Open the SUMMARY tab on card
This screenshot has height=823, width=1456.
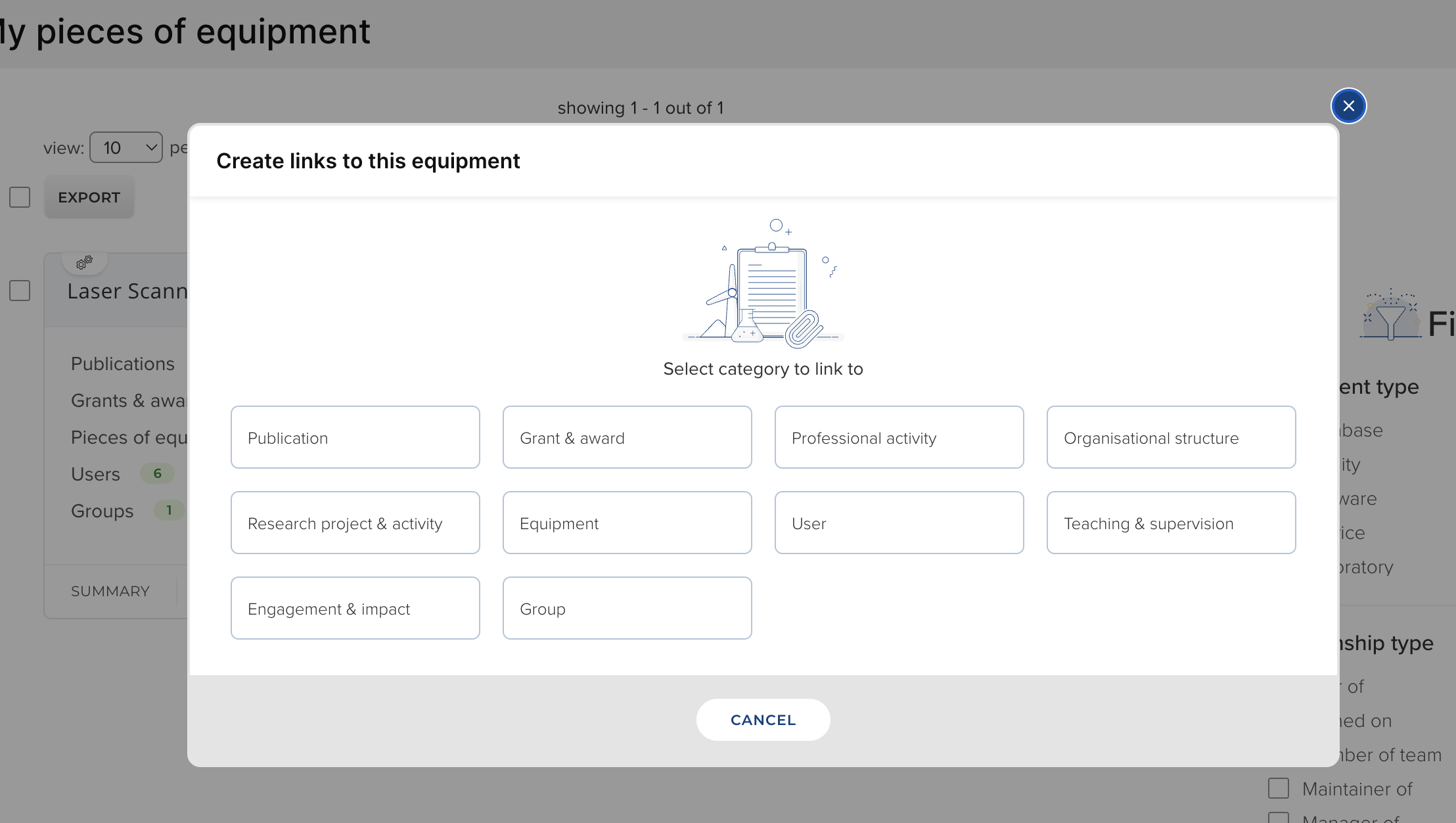pyautogui.click(x=110, y=591)
